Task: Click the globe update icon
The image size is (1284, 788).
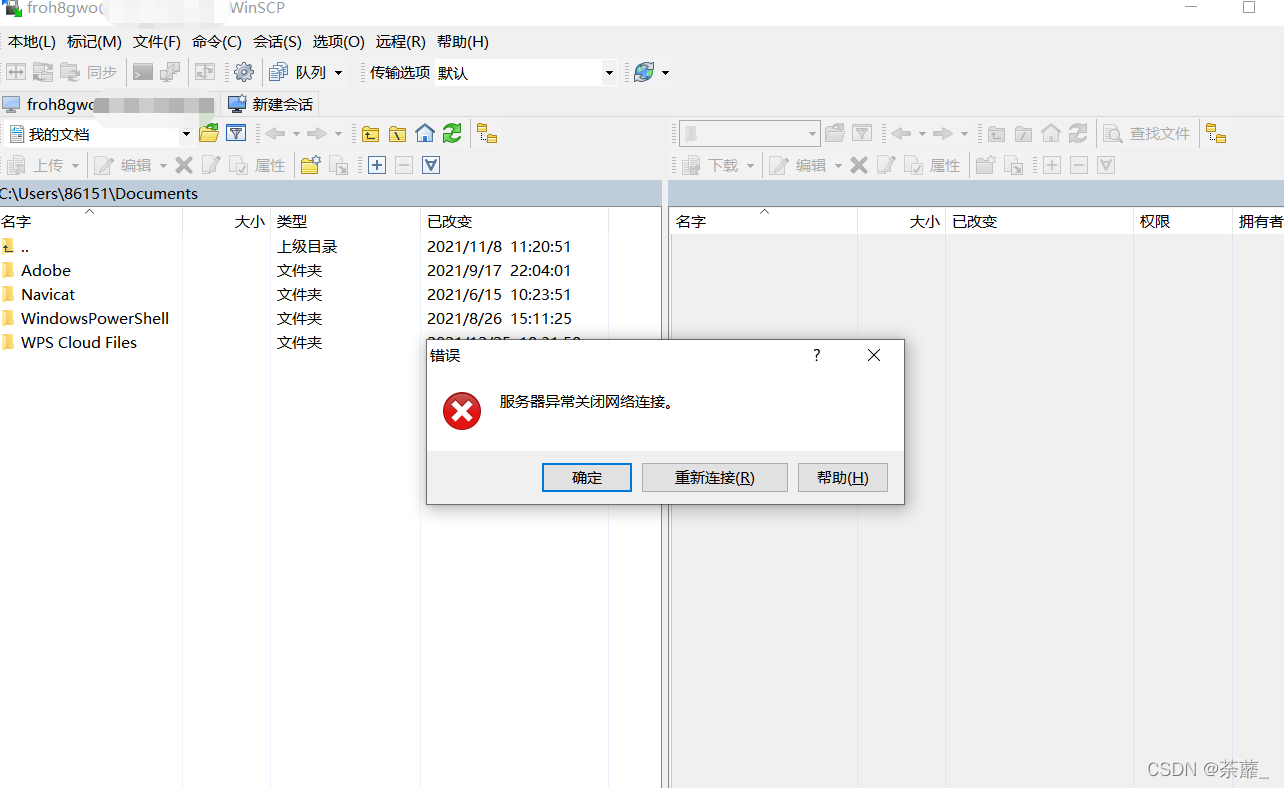Action: (x=644, y=72)
